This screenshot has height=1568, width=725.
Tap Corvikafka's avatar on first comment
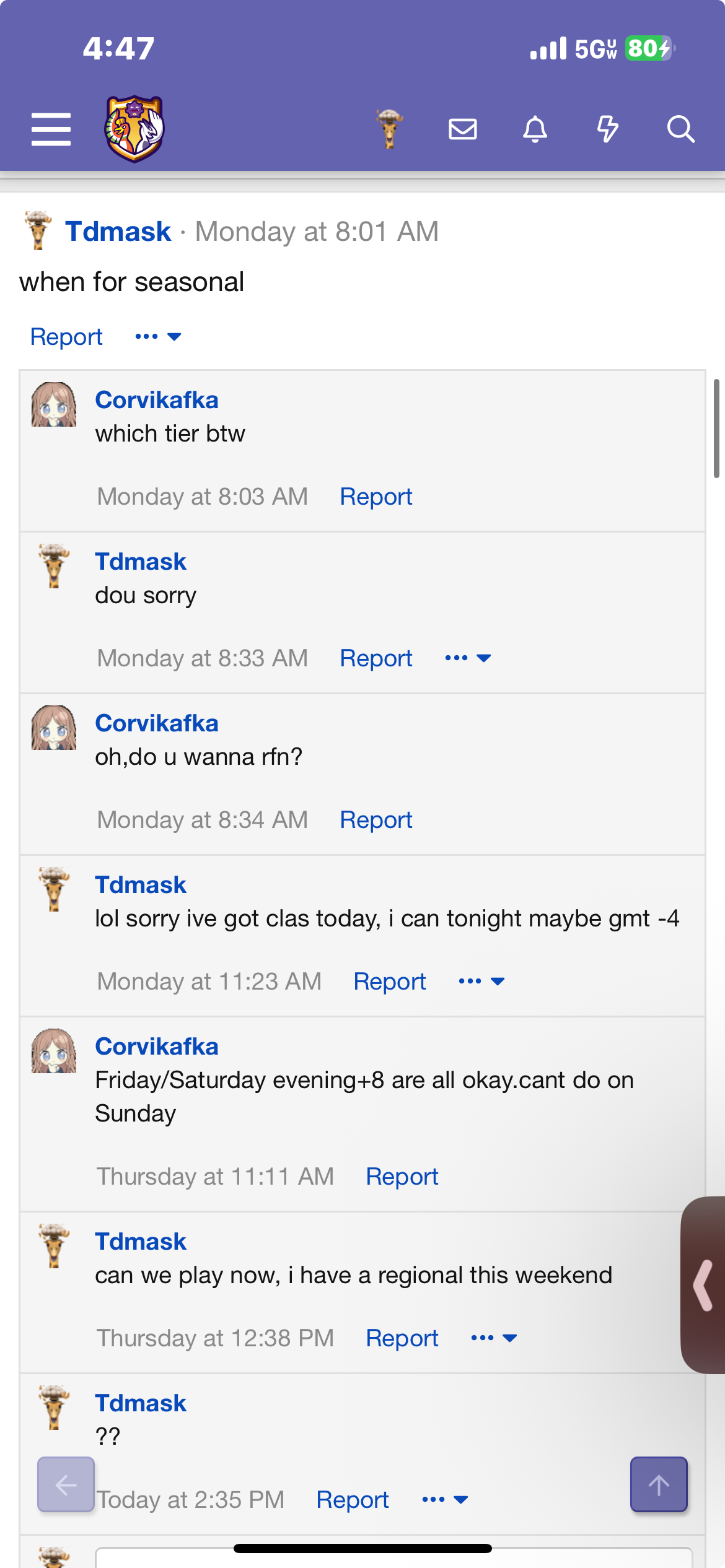point(54,404)
